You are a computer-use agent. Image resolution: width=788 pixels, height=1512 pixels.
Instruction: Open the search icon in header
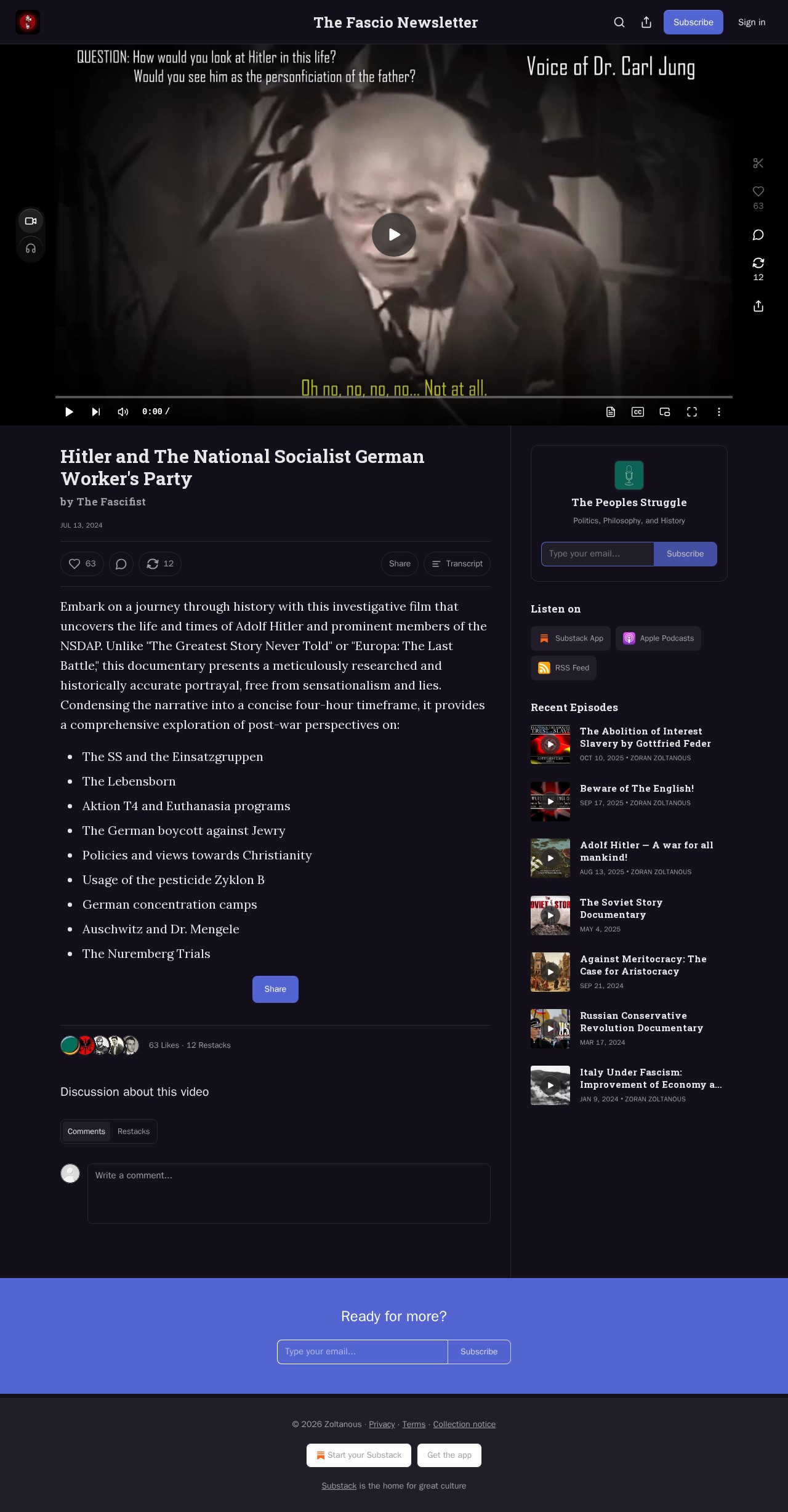tap(619, 22)
